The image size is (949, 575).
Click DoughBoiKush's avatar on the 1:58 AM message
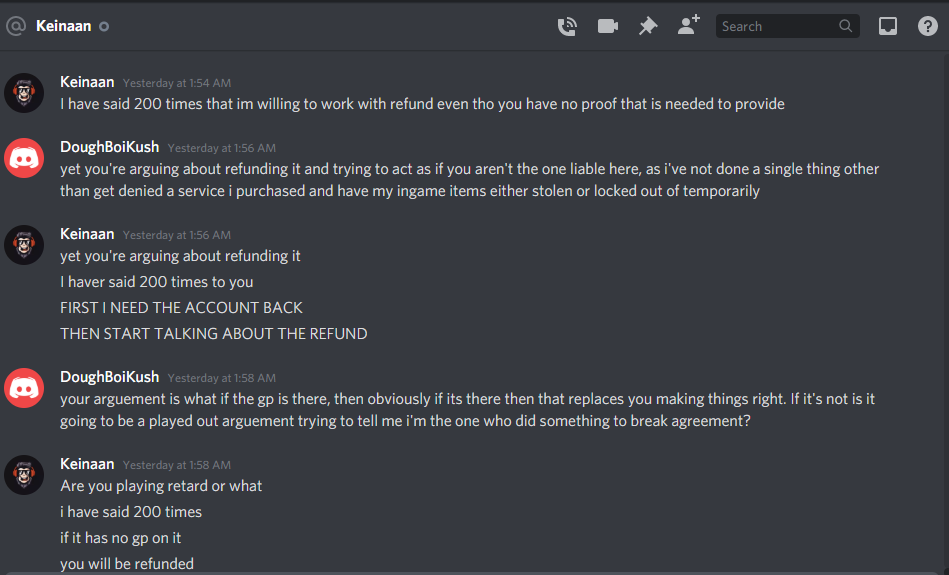click(24, 388)
